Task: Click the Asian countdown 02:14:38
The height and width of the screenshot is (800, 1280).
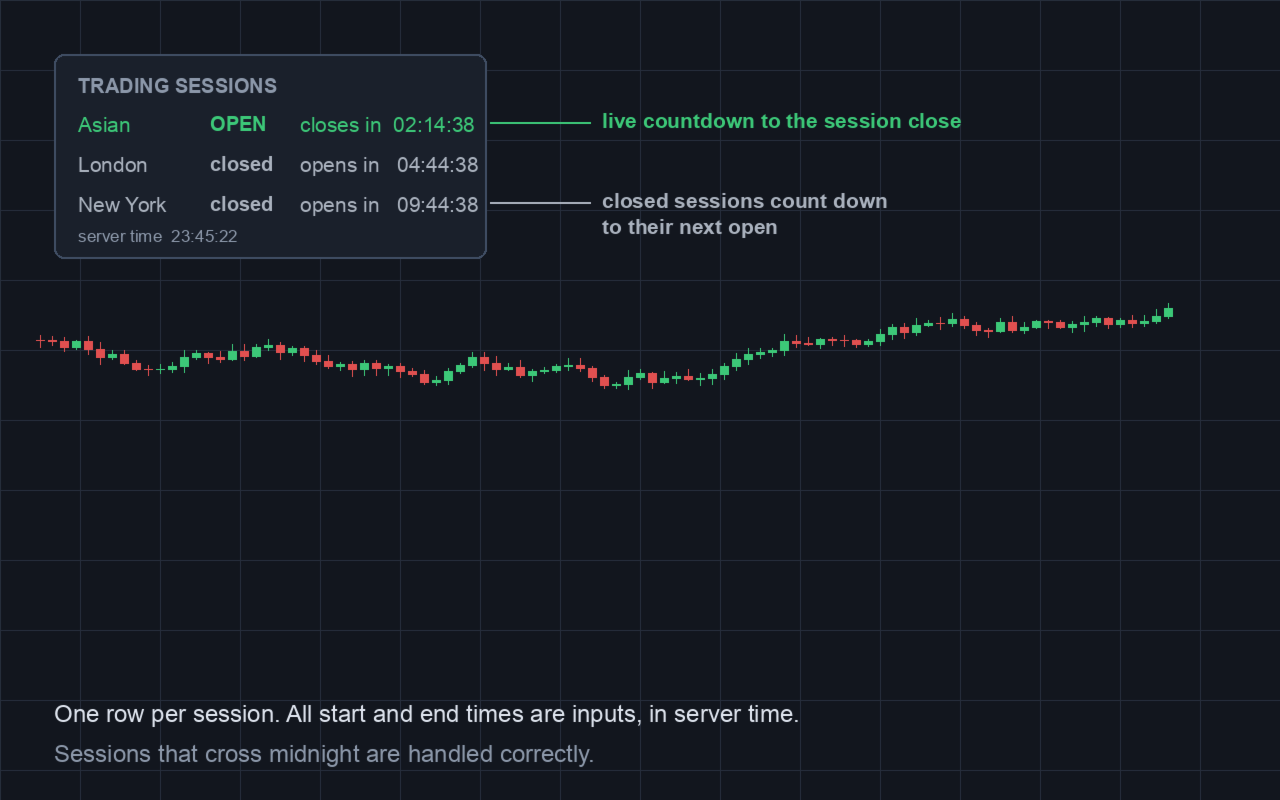Action: (x=433, y=125)
